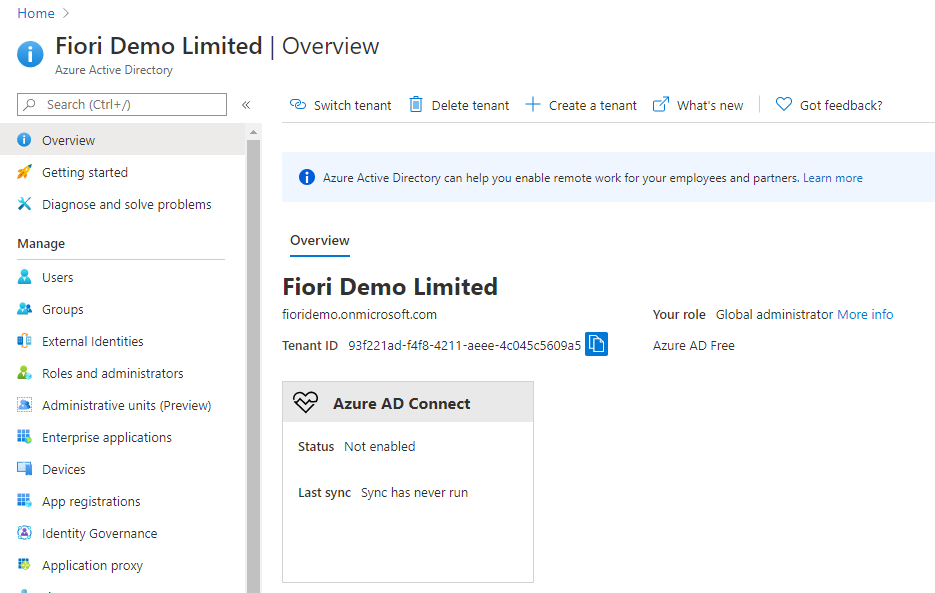This screenshot has height=593, width=935.
Task: Click the Got feedback? button label
Action: [x=841, y=105]
